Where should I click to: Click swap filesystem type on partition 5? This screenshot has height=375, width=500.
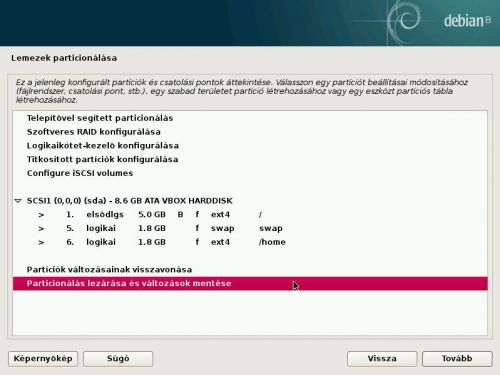222,228
